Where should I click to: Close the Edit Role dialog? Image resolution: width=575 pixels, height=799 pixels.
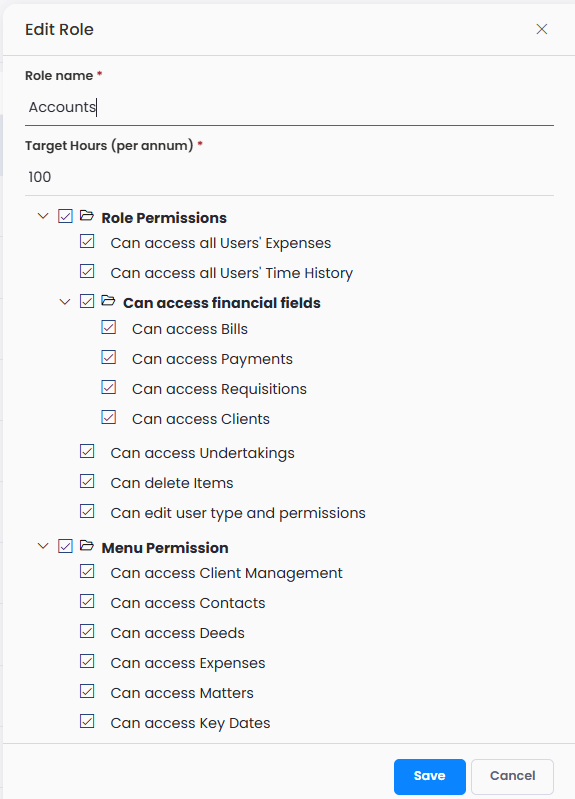541,29
